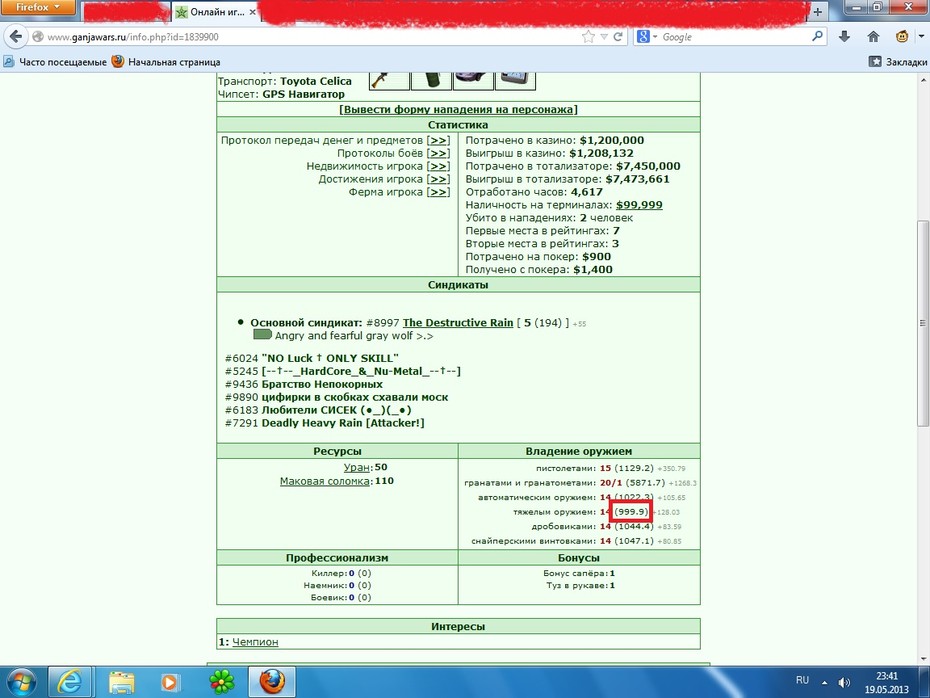
Task: Open the Маковая соломка resource link
Action: (x=325, y=481)
